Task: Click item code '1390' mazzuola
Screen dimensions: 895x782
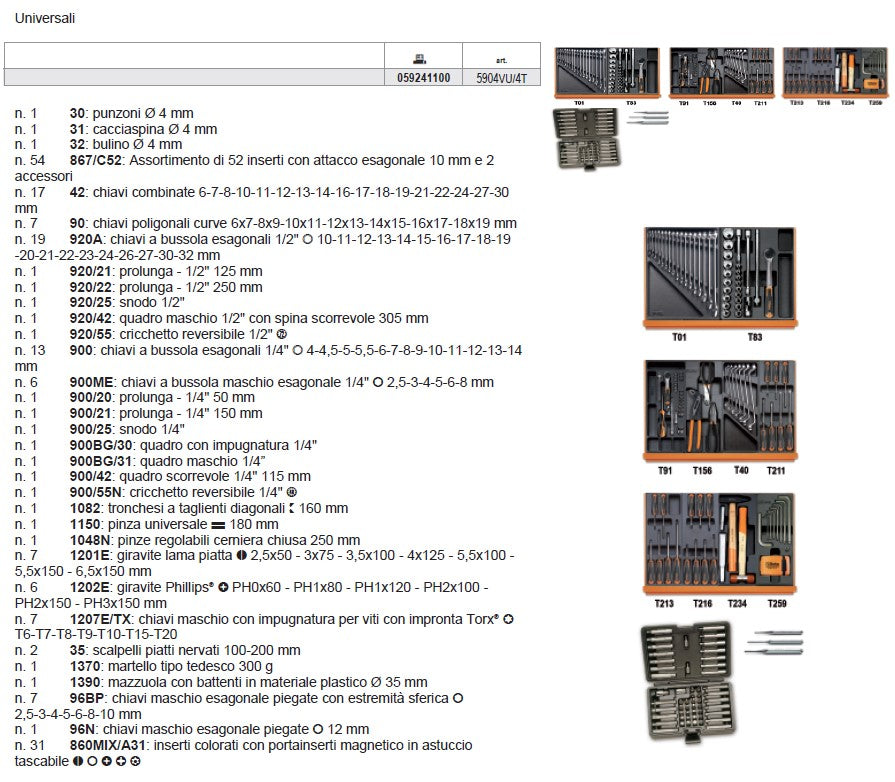Action: [85, 682]
